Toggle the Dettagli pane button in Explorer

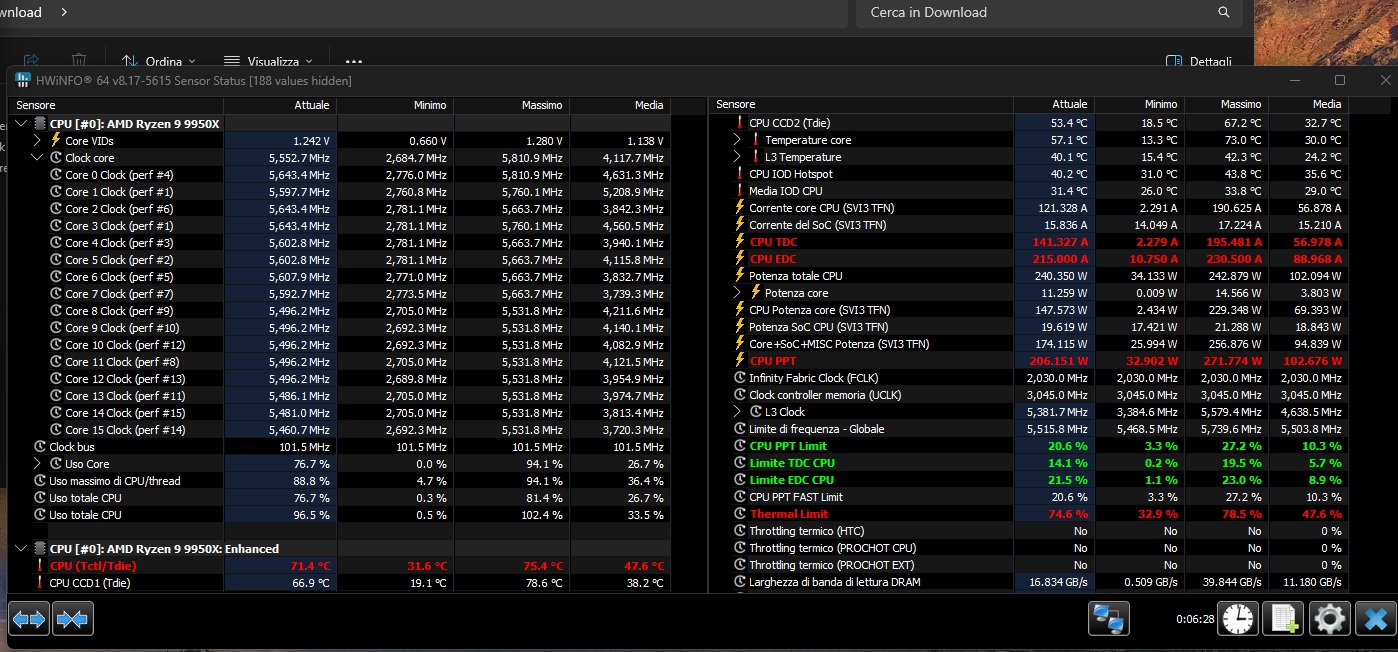tap(1199, 61)
